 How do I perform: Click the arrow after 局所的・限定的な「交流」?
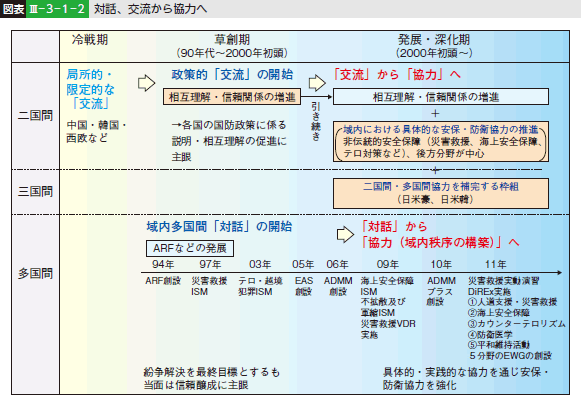pos(146,83)
